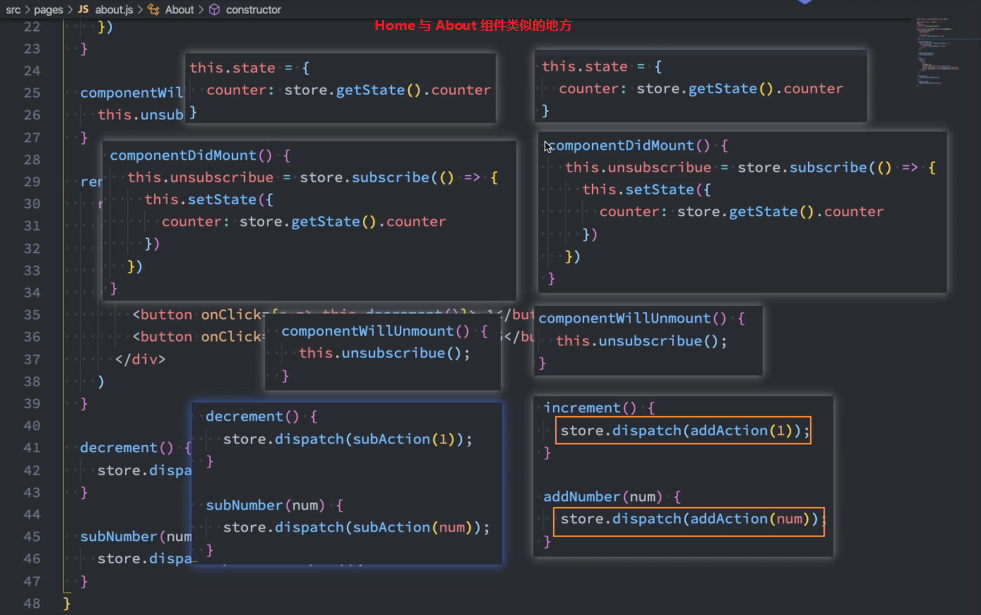981x615 pixels.
Task: Select line number 45 in gutter
Action: click(32, 536)
